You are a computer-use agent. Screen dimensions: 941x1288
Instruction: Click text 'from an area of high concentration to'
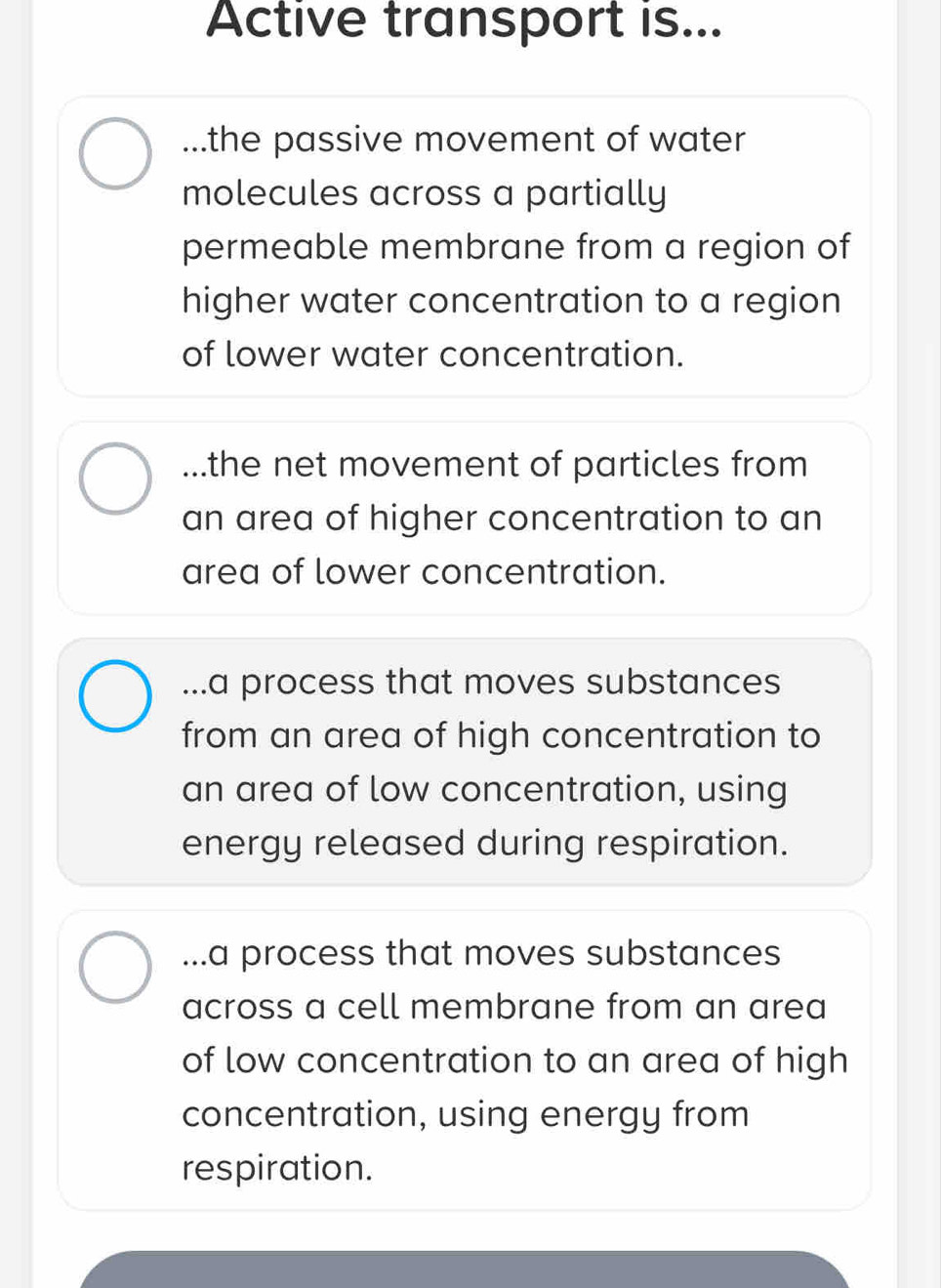point(501,735)
